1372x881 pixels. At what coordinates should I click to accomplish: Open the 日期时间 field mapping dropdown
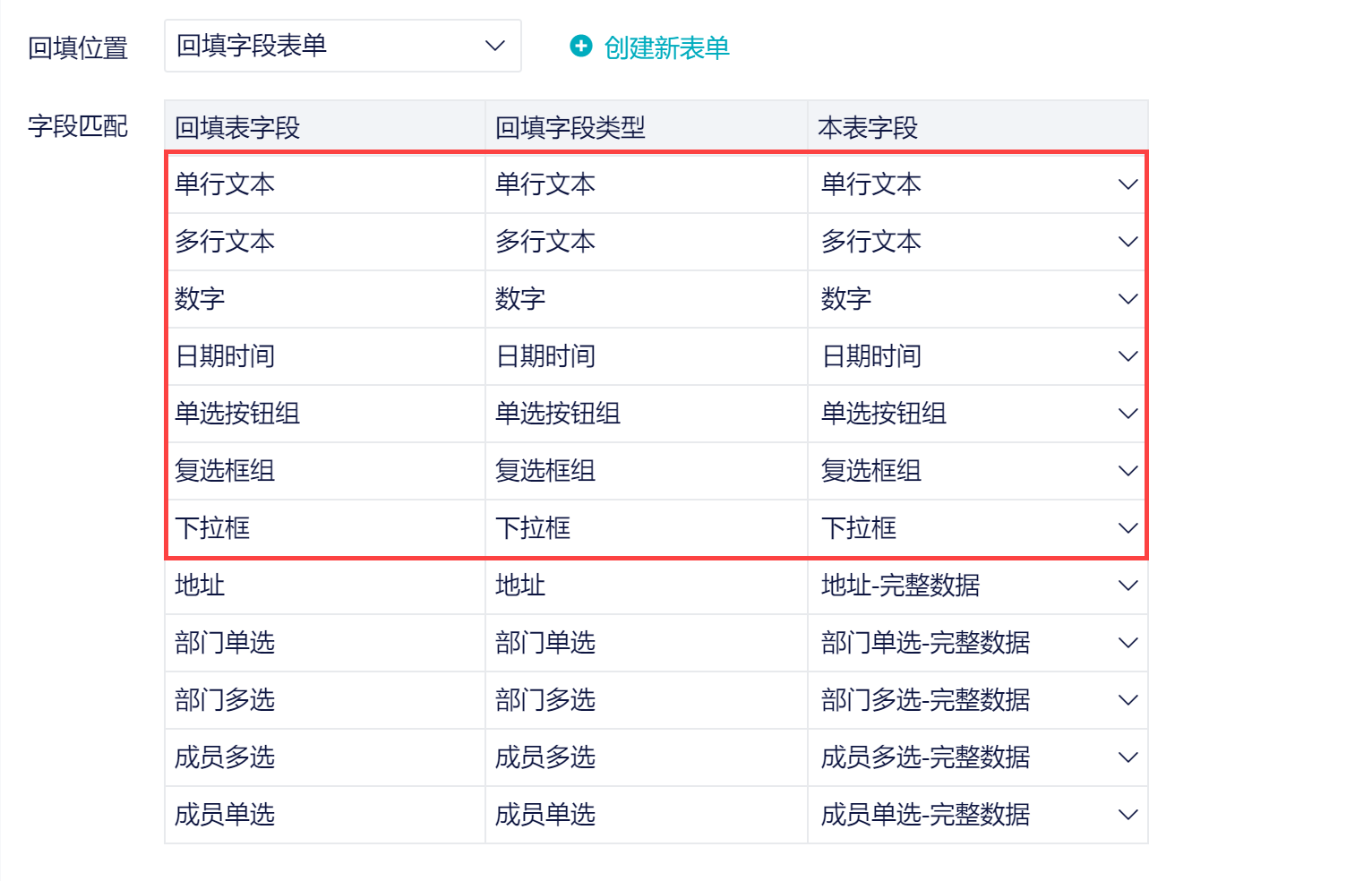coord(977,356)
